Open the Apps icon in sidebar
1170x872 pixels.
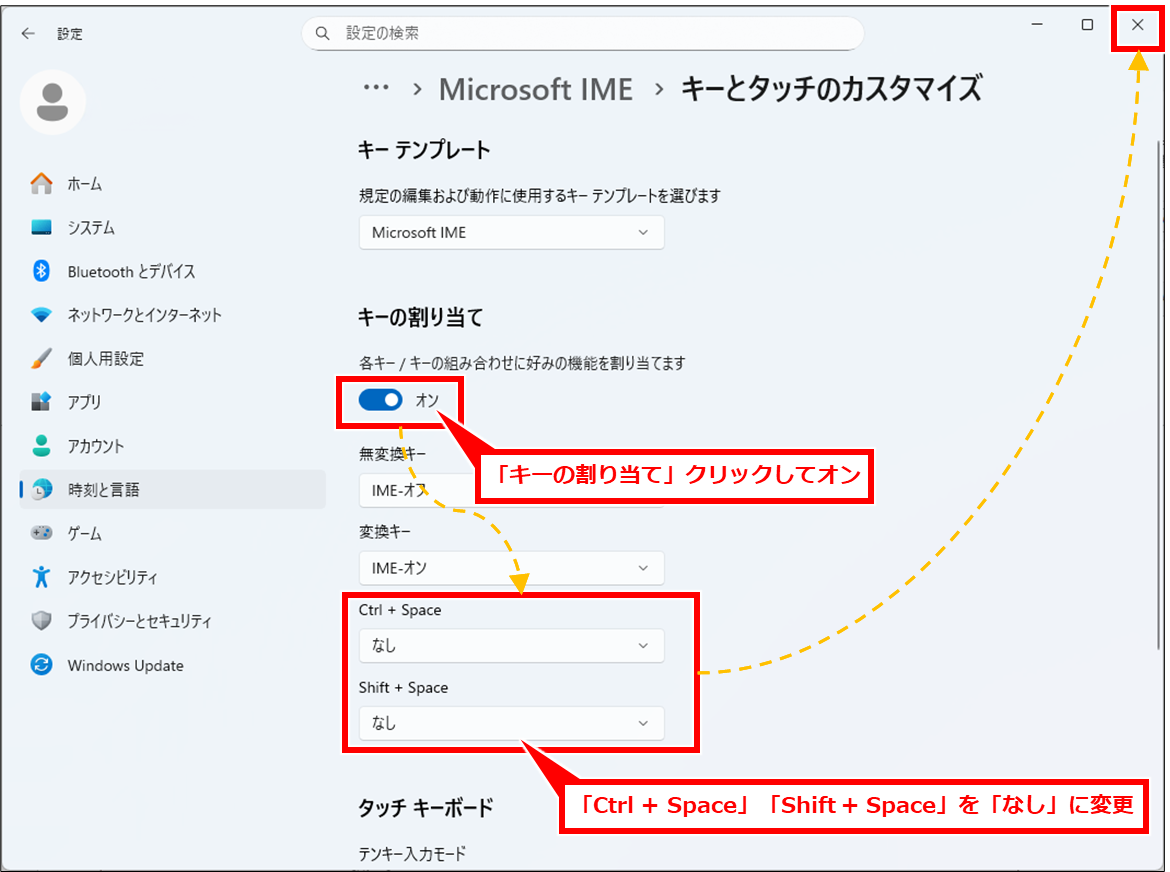click(x=41, y=402)
